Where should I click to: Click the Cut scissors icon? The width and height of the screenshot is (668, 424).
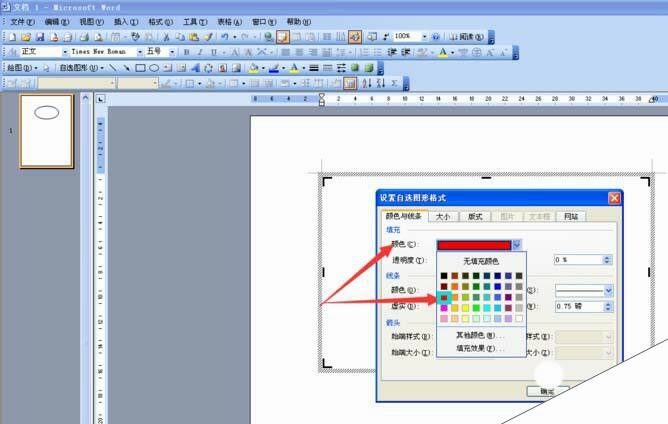click(167, 37)
